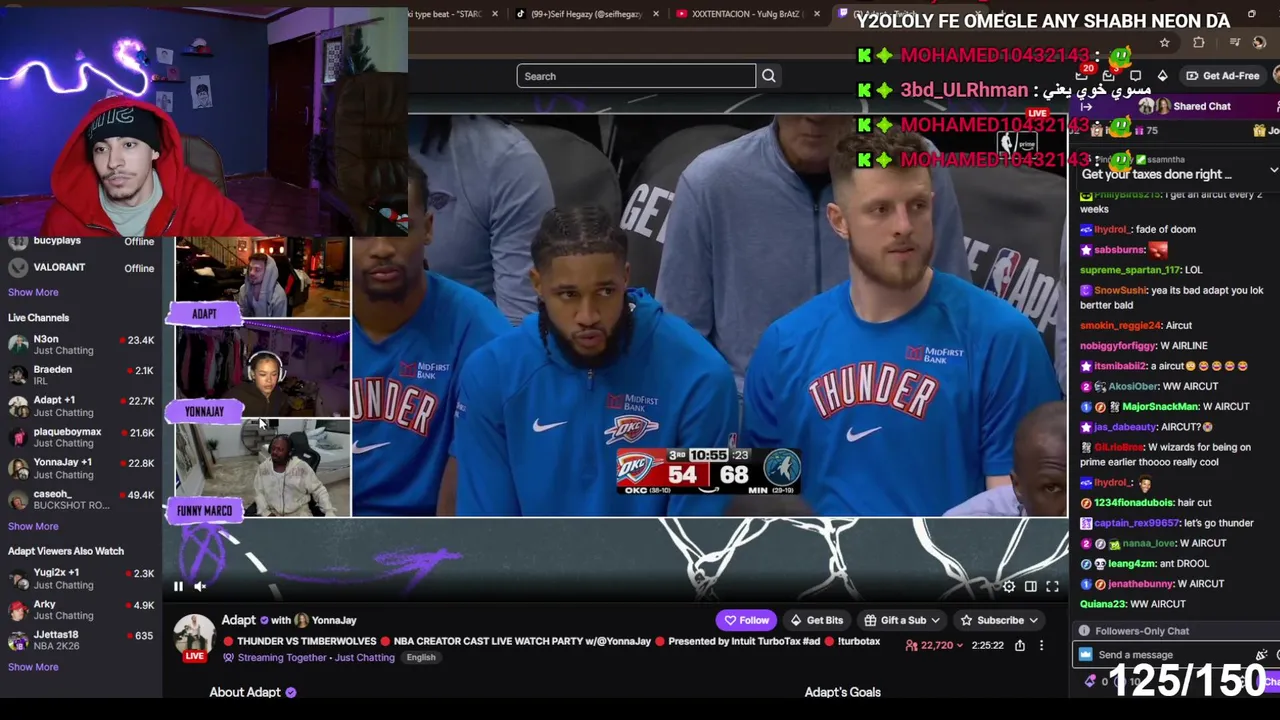The image size is (1280, 720).
Task: Open the Just Chatting category link
Action: (x=365, y=657)
